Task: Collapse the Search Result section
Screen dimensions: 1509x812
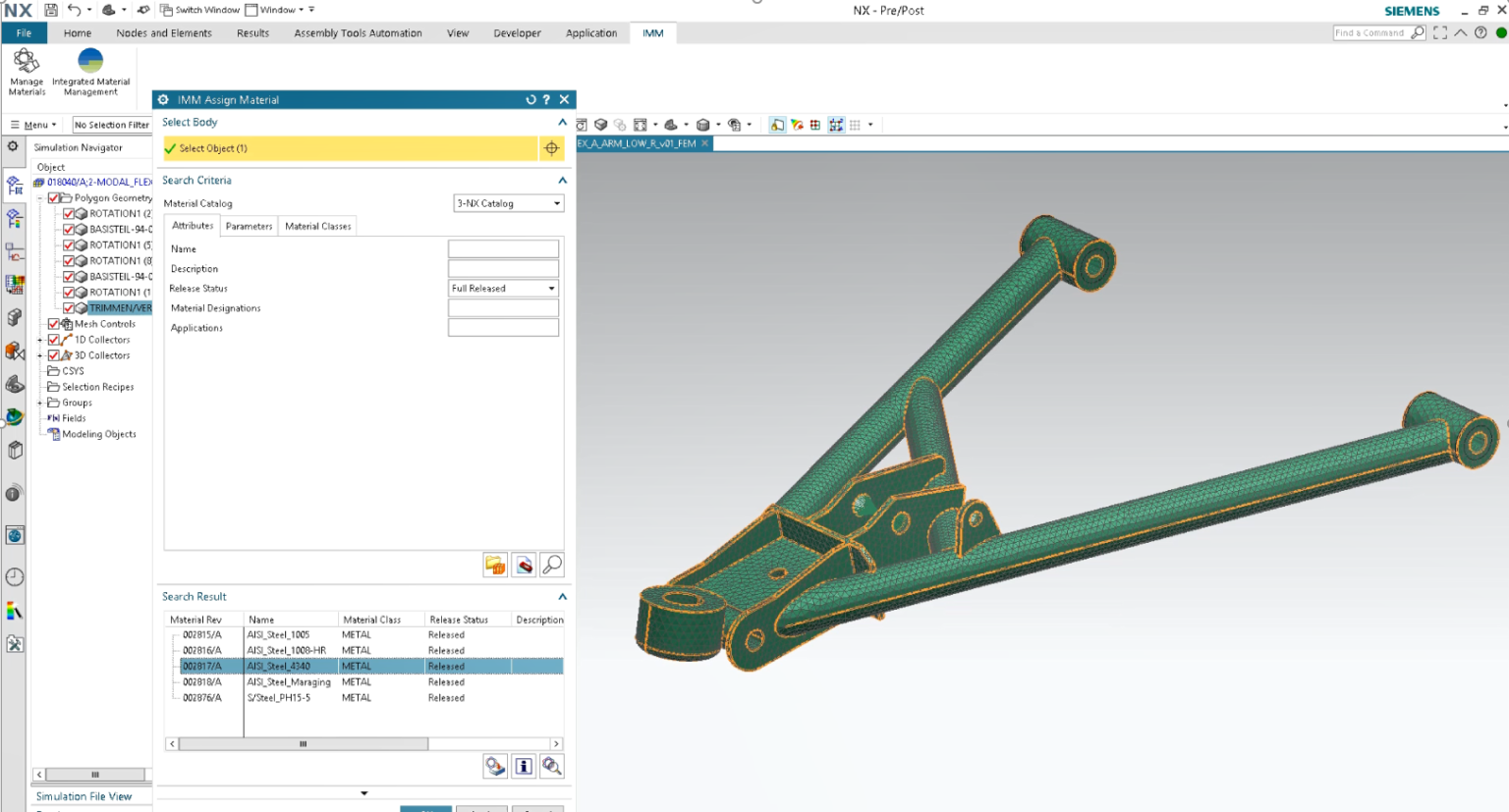Action: [561, 596]
